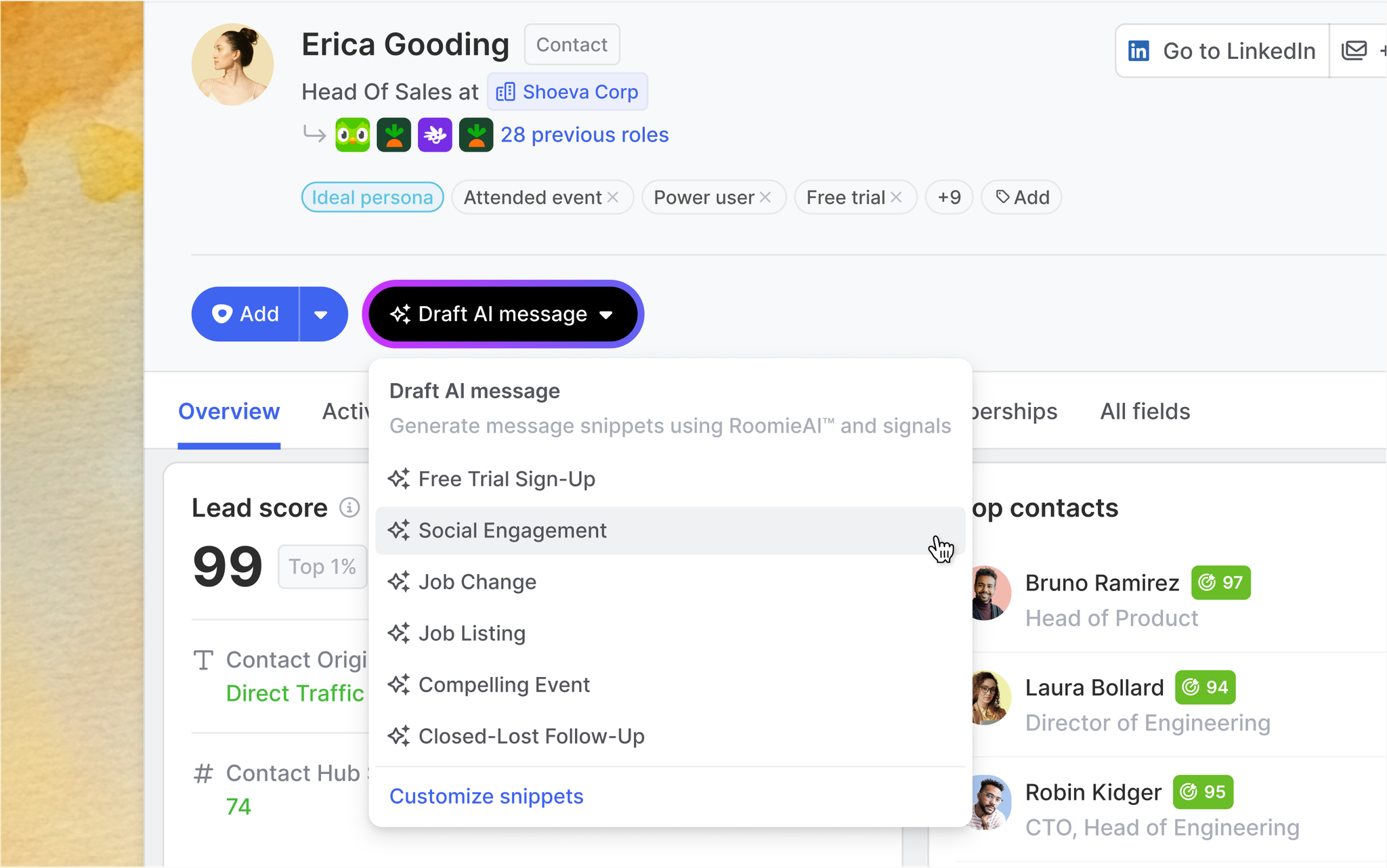Click the Shoeva Corp company chip
The height and width of the screenshot is (868, 1387).
pyautogui.click(x=568, y=92)
